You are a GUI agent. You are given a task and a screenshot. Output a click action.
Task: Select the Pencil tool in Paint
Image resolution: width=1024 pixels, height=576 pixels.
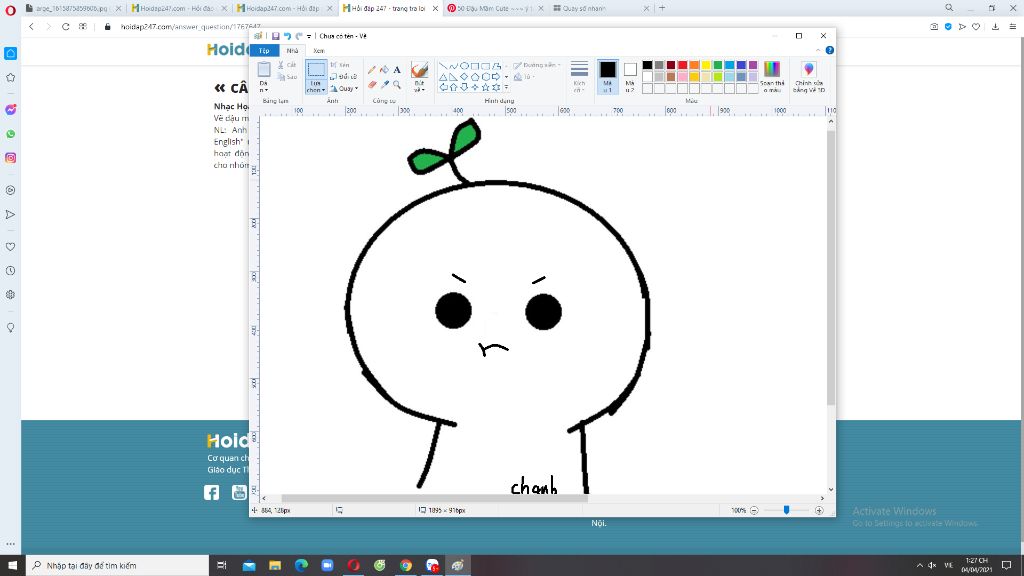pos(372,70)
